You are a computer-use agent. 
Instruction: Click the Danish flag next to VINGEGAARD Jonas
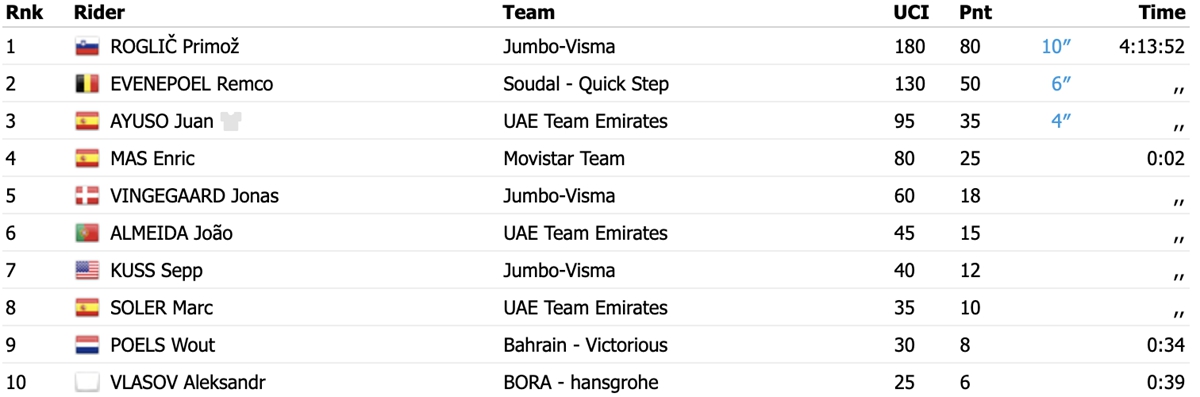pyautogui.click(x=87, y=196)
